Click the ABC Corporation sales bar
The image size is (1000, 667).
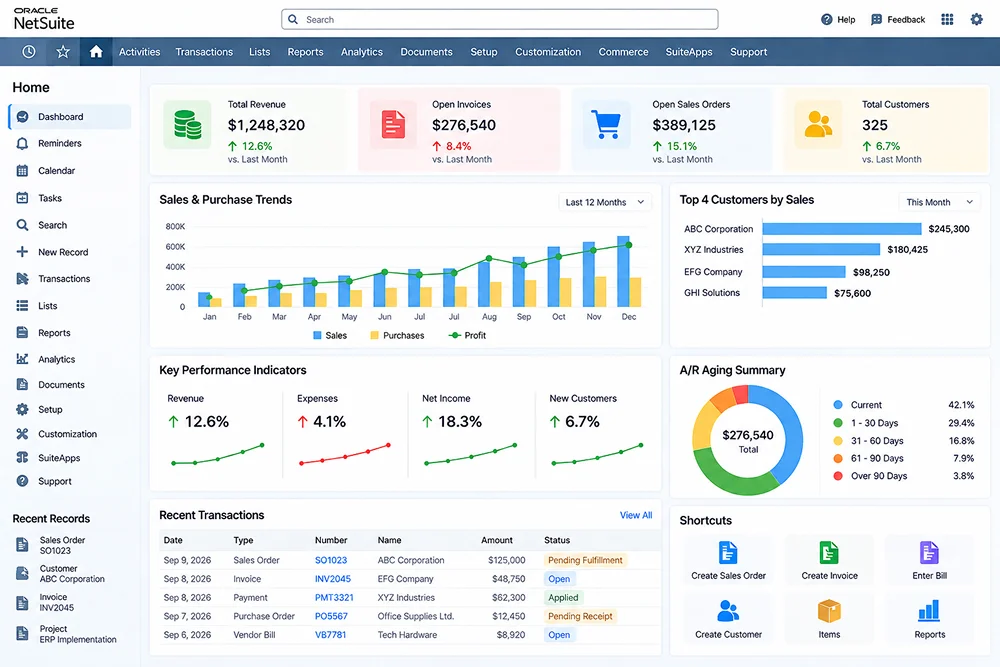[x=842, y=229]
